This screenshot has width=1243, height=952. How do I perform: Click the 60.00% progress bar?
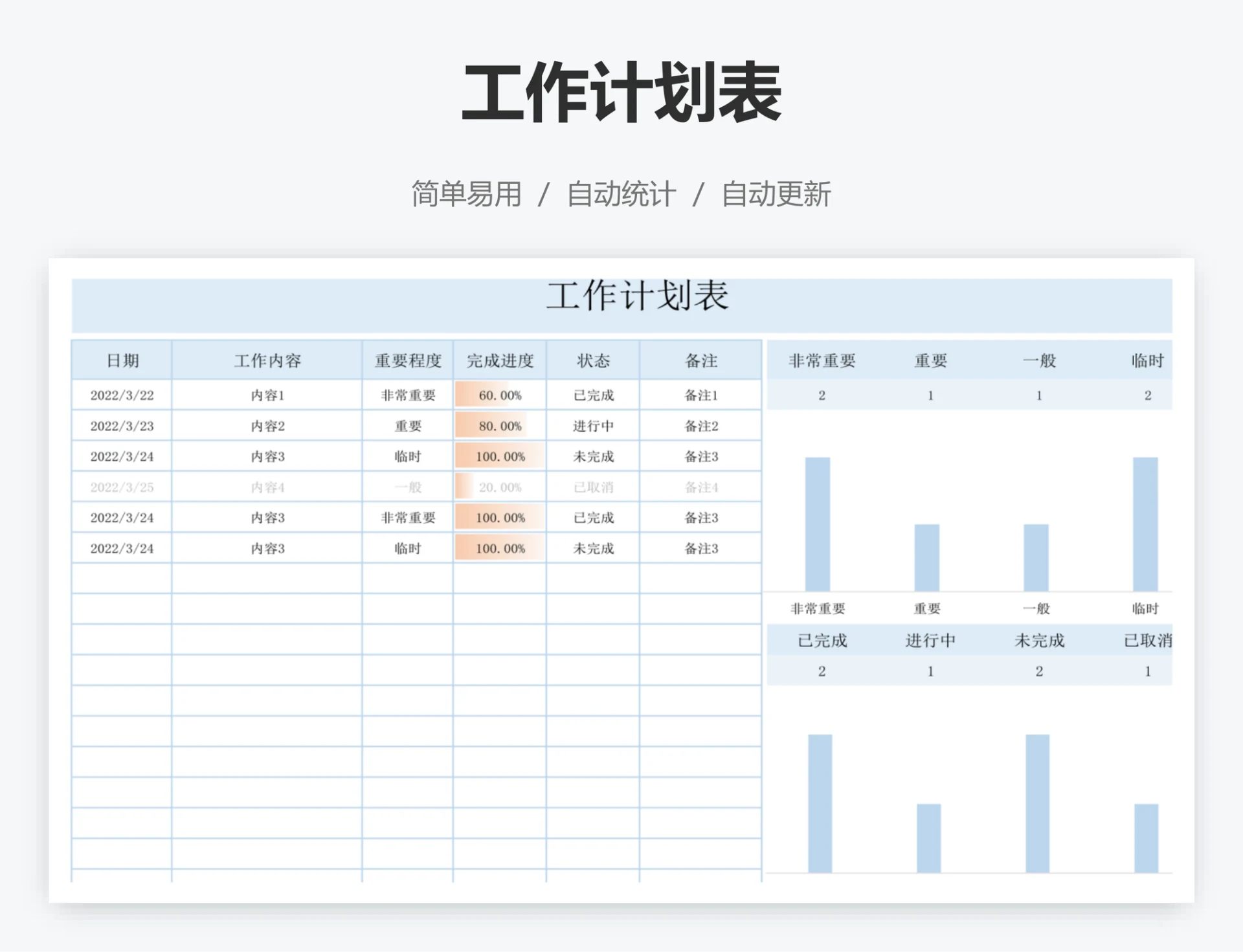pos(498,395)
